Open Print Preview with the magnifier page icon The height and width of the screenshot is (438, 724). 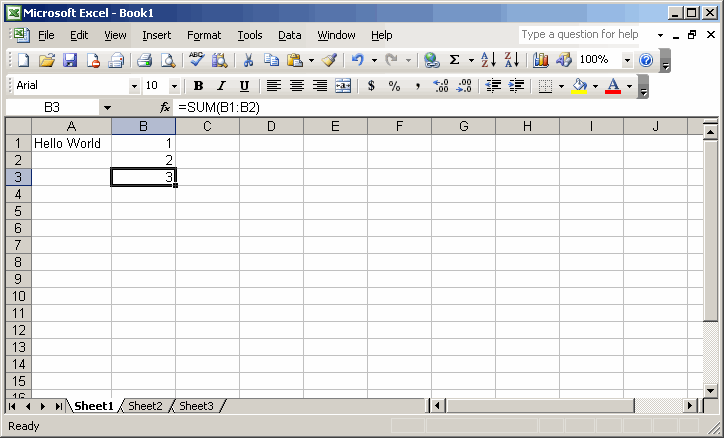(x=168, y=60)
